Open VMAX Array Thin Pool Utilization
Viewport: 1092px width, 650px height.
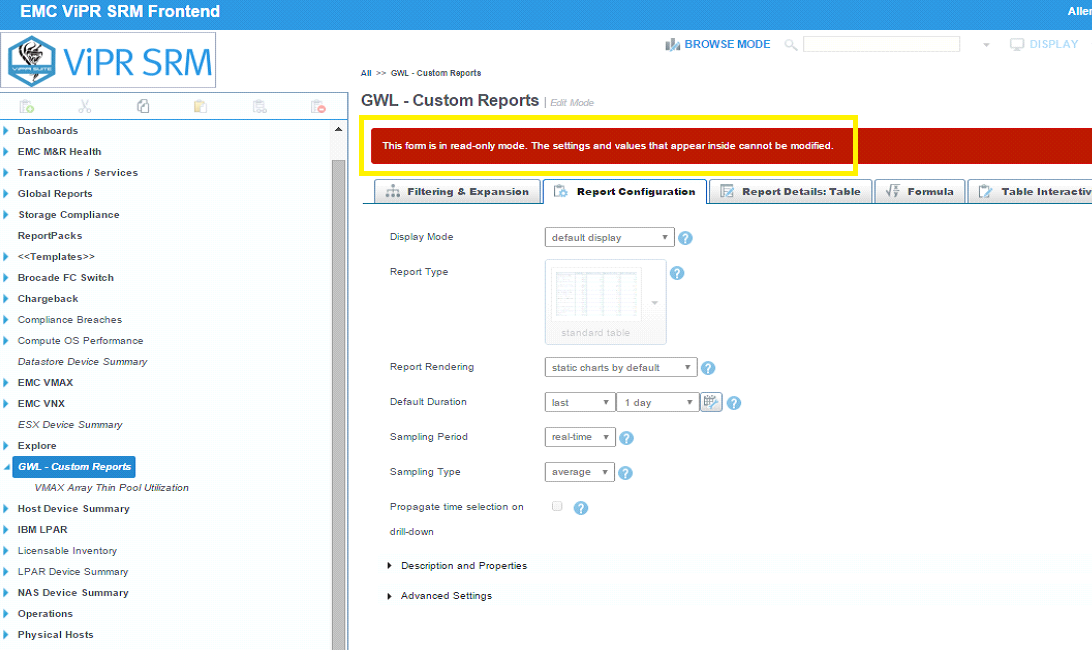pos(111,488)
